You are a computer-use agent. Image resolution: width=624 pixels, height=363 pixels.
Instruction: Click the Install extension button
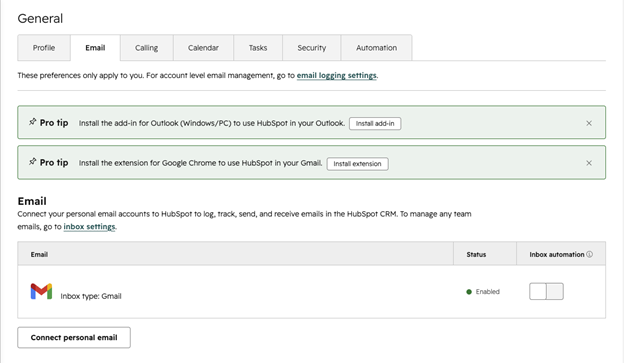pos(357,164)
